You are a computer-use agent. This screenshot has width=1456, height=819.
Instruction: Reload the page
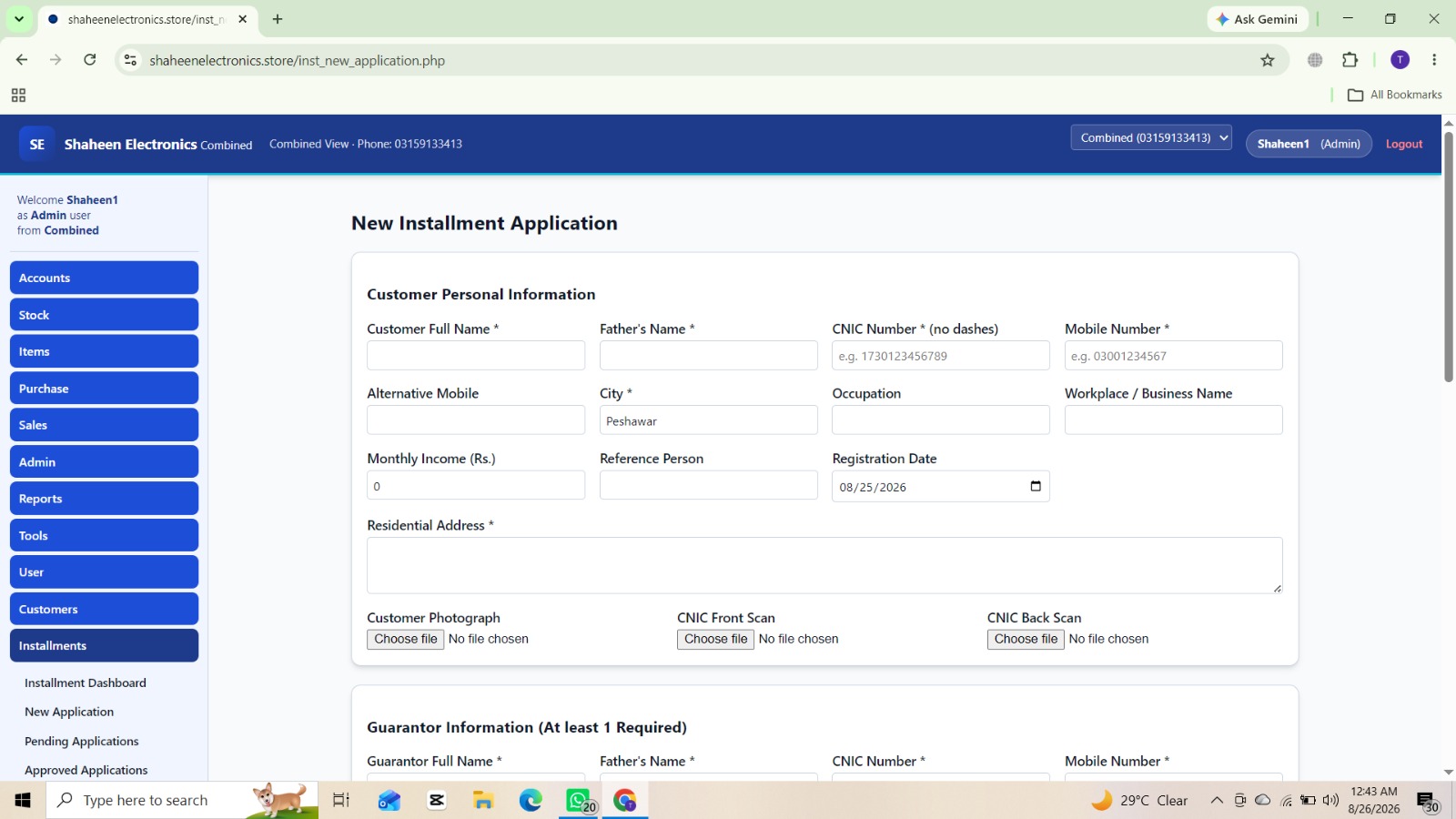(90, 60)
